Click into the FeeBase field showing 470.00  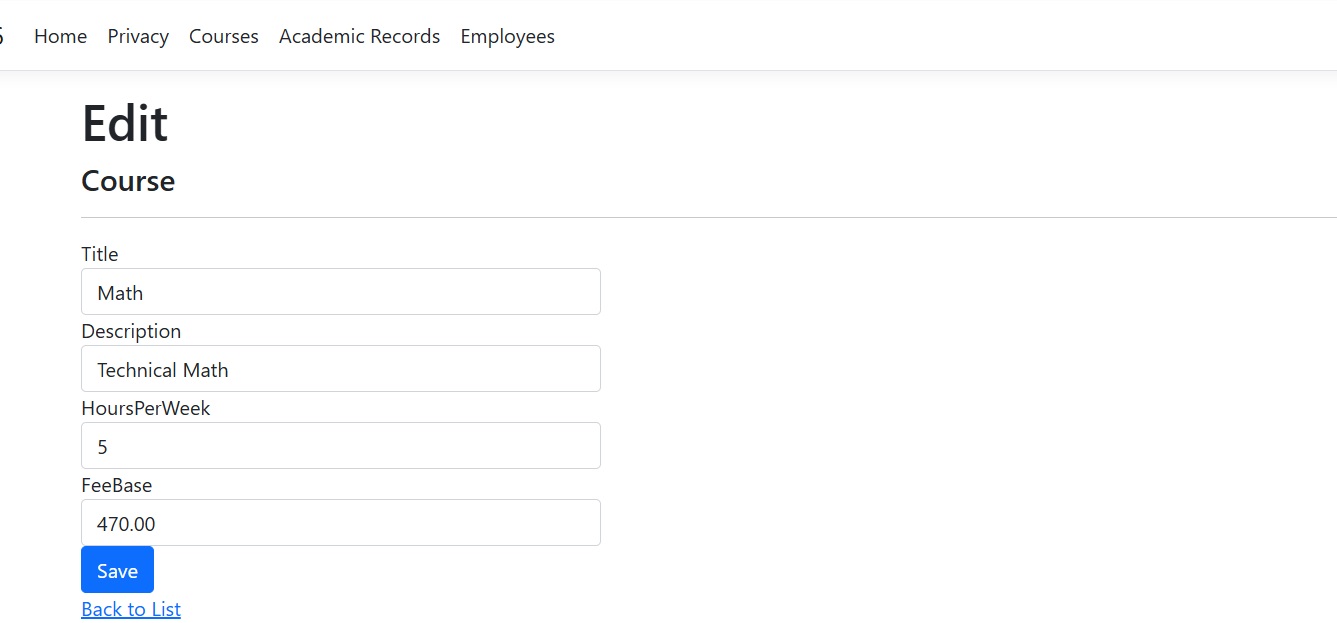coord(340,523)
